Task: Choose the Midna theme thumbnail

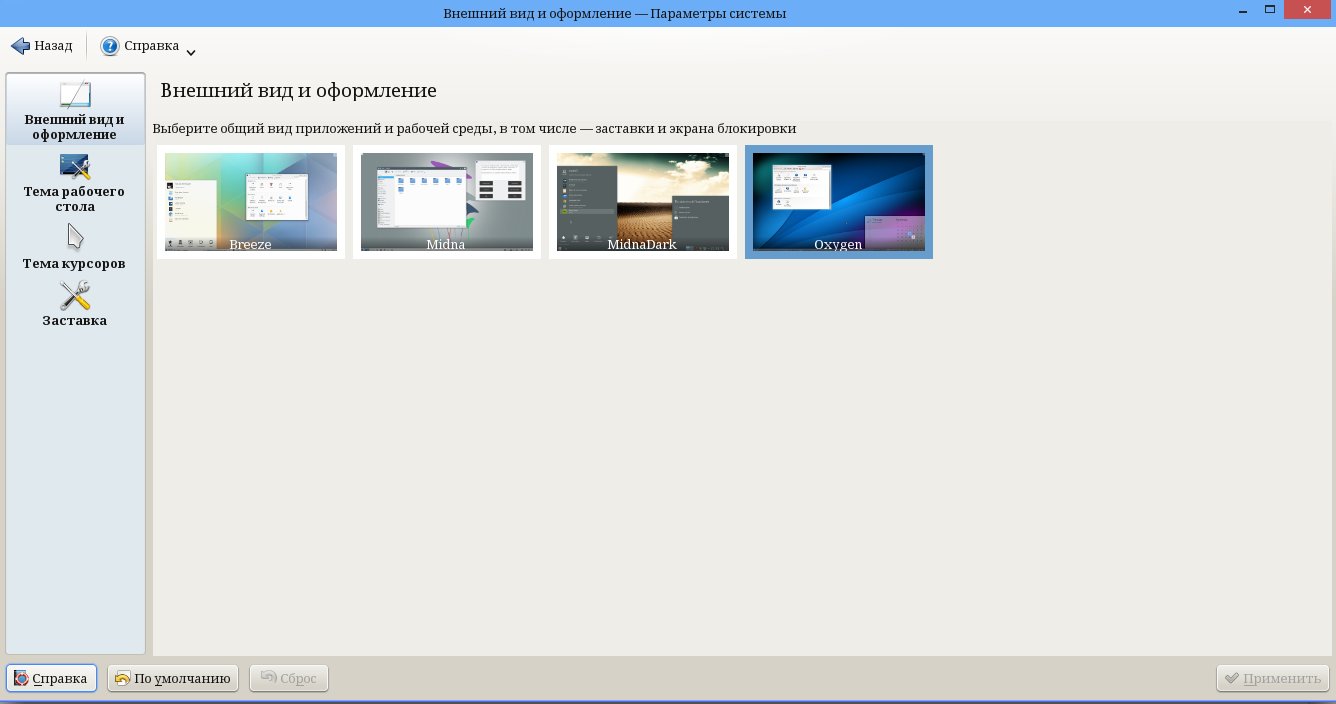Action: click(x=447, y=202)
